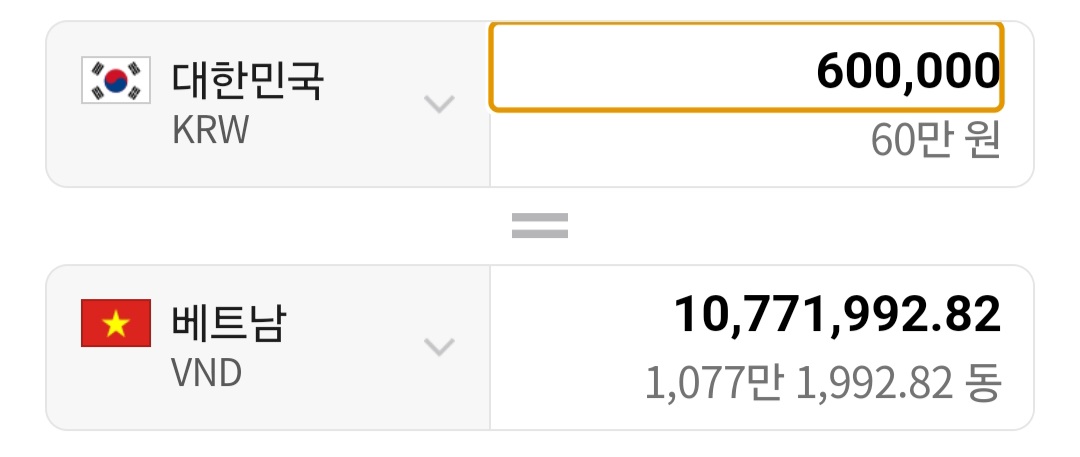Click the 10,771,992.82 converted amount field
This screenshot has height=457, width=1080.
[836, 315]
